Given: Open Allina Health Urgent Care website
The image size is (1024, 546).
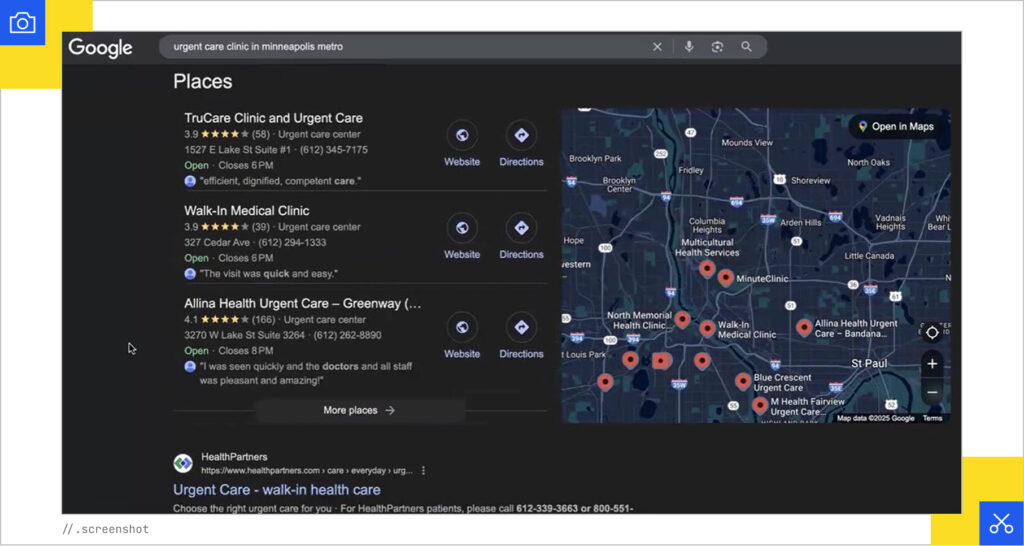Looking at the screenshot, I should tap(462, 328).
